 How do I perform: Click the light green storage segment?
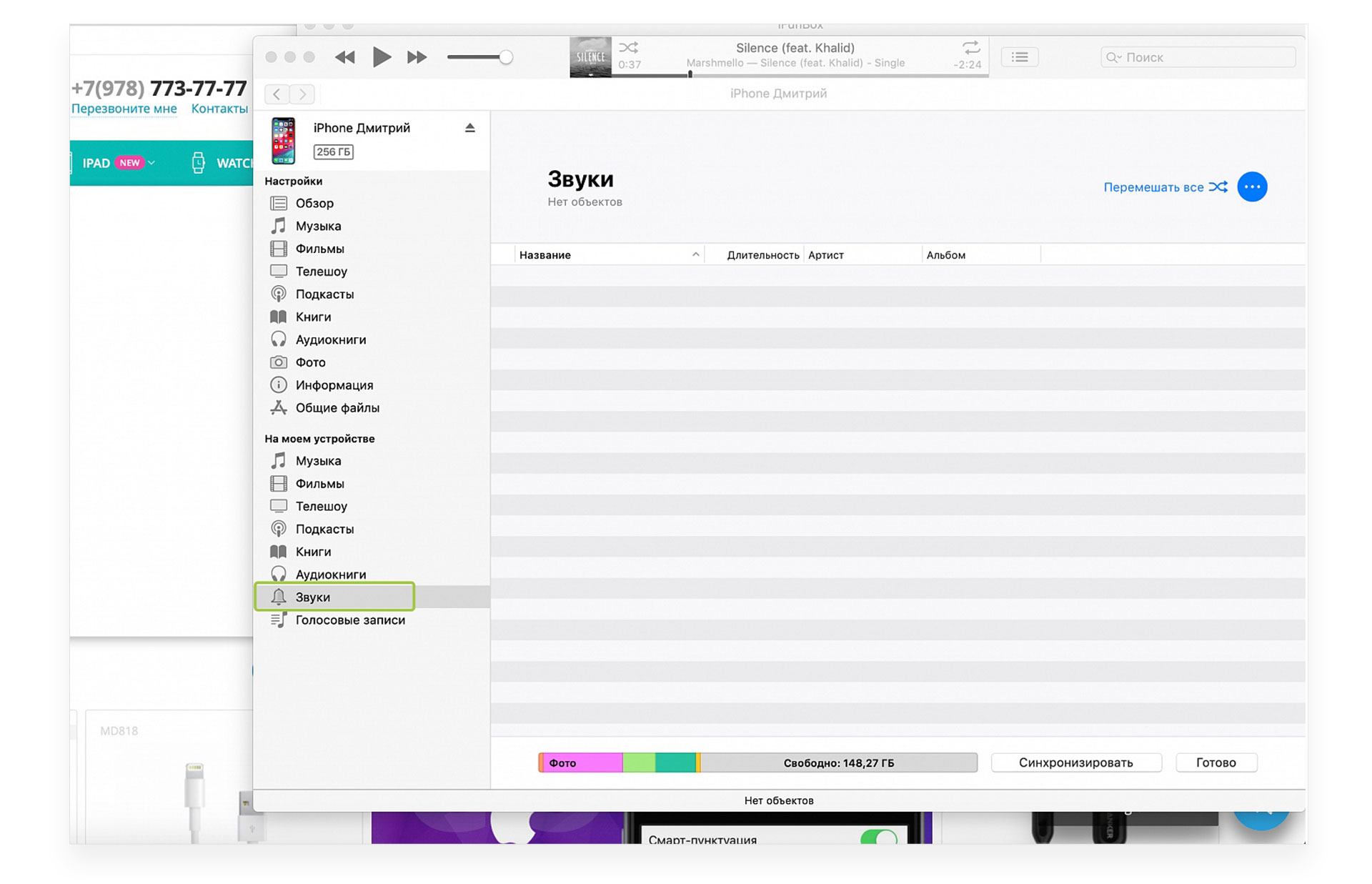[639, 763]
